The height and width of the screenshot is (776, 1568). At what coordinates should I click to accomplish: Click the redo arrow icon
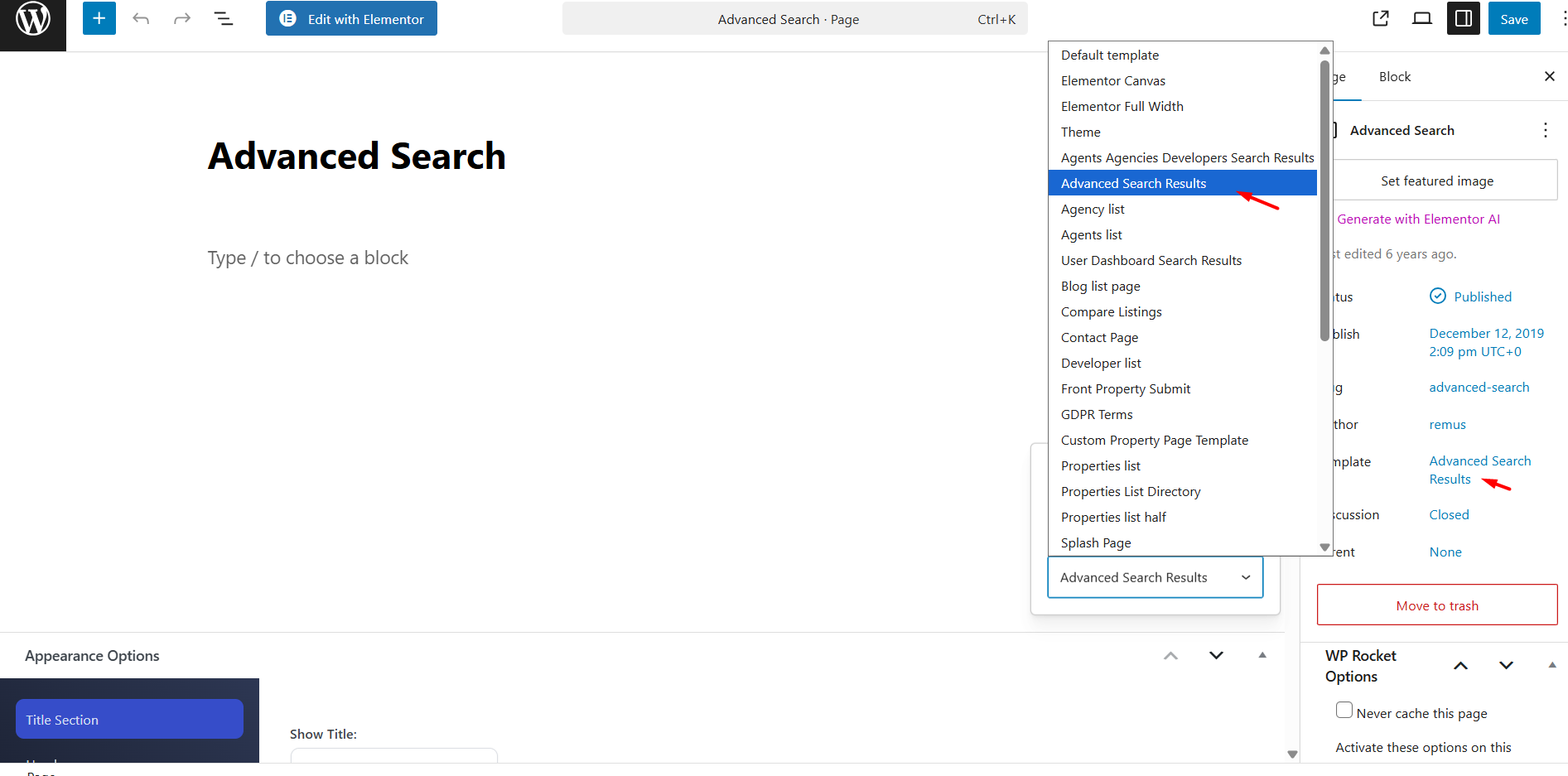pyautogui.click(x=182, y=19)
